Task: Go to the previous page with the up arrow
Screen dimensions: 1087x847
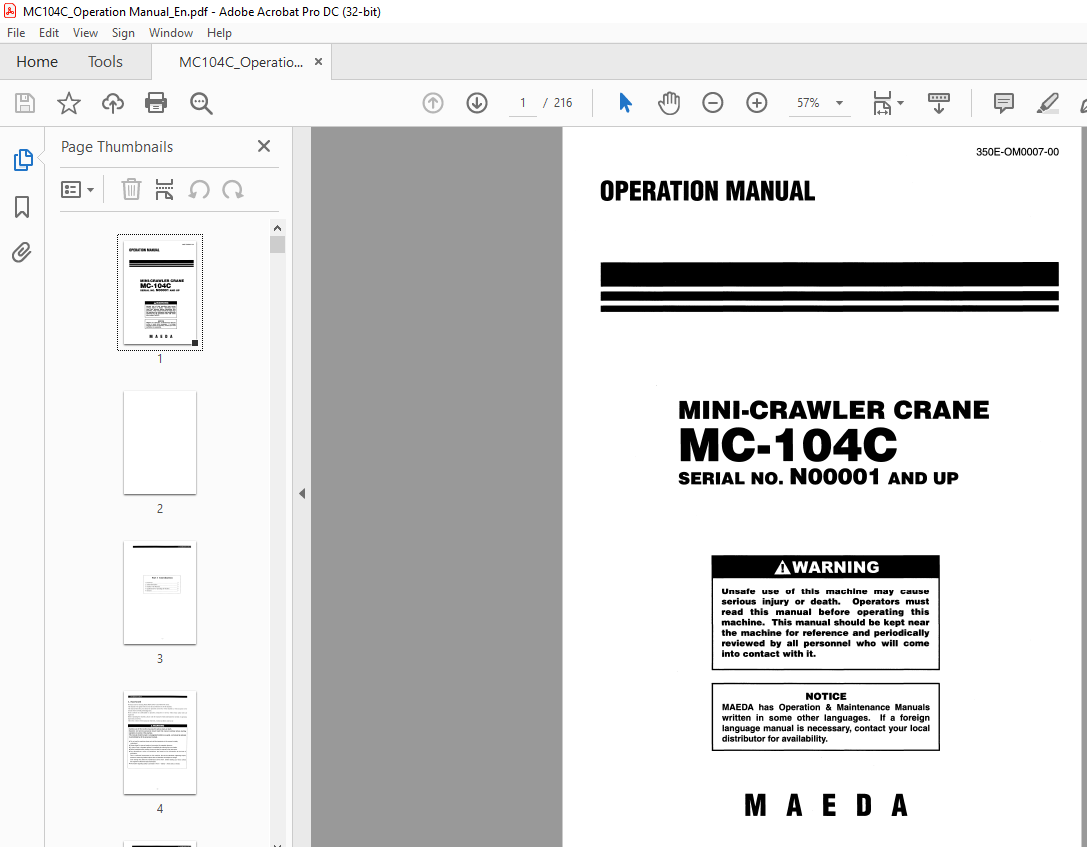Action: coord(433,103)
